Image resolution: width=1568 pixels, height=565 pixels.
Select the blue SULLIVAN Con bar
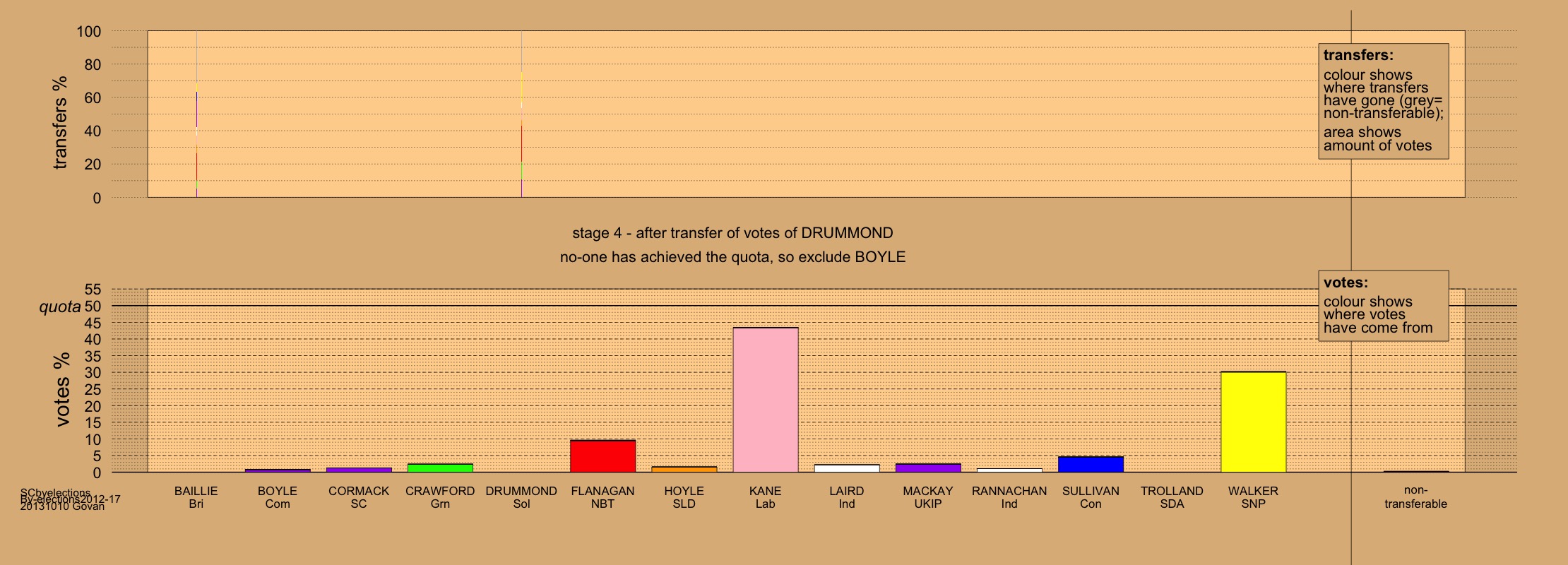[1091, 465]
